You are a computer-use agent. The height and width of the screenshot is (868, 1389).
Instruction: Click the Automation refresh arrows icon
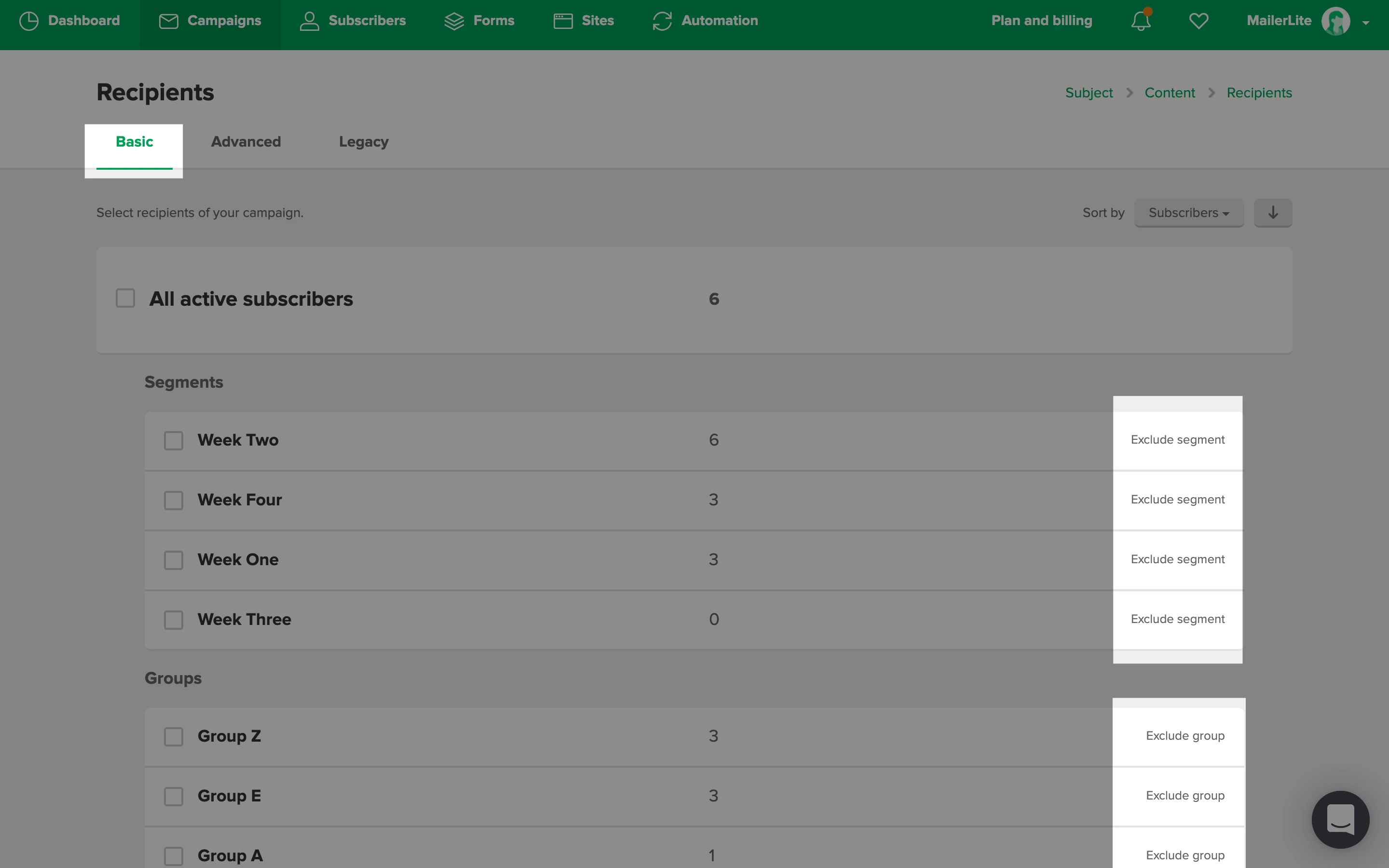click(662, 21)
